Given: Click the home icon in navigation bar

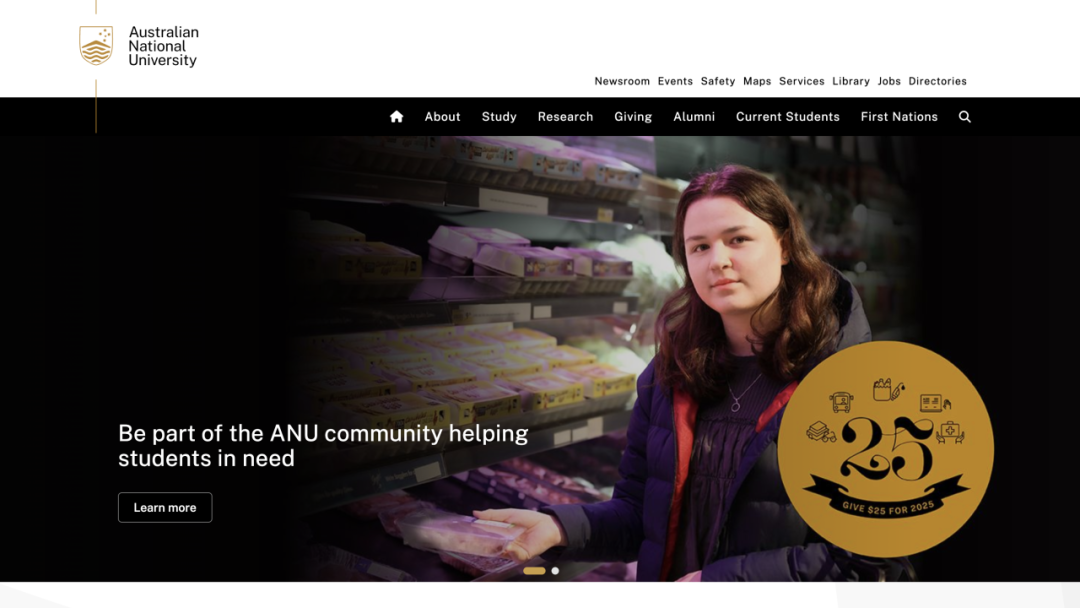Looking at the screenshot, I should pyautogui.click(x=396, y=116).
